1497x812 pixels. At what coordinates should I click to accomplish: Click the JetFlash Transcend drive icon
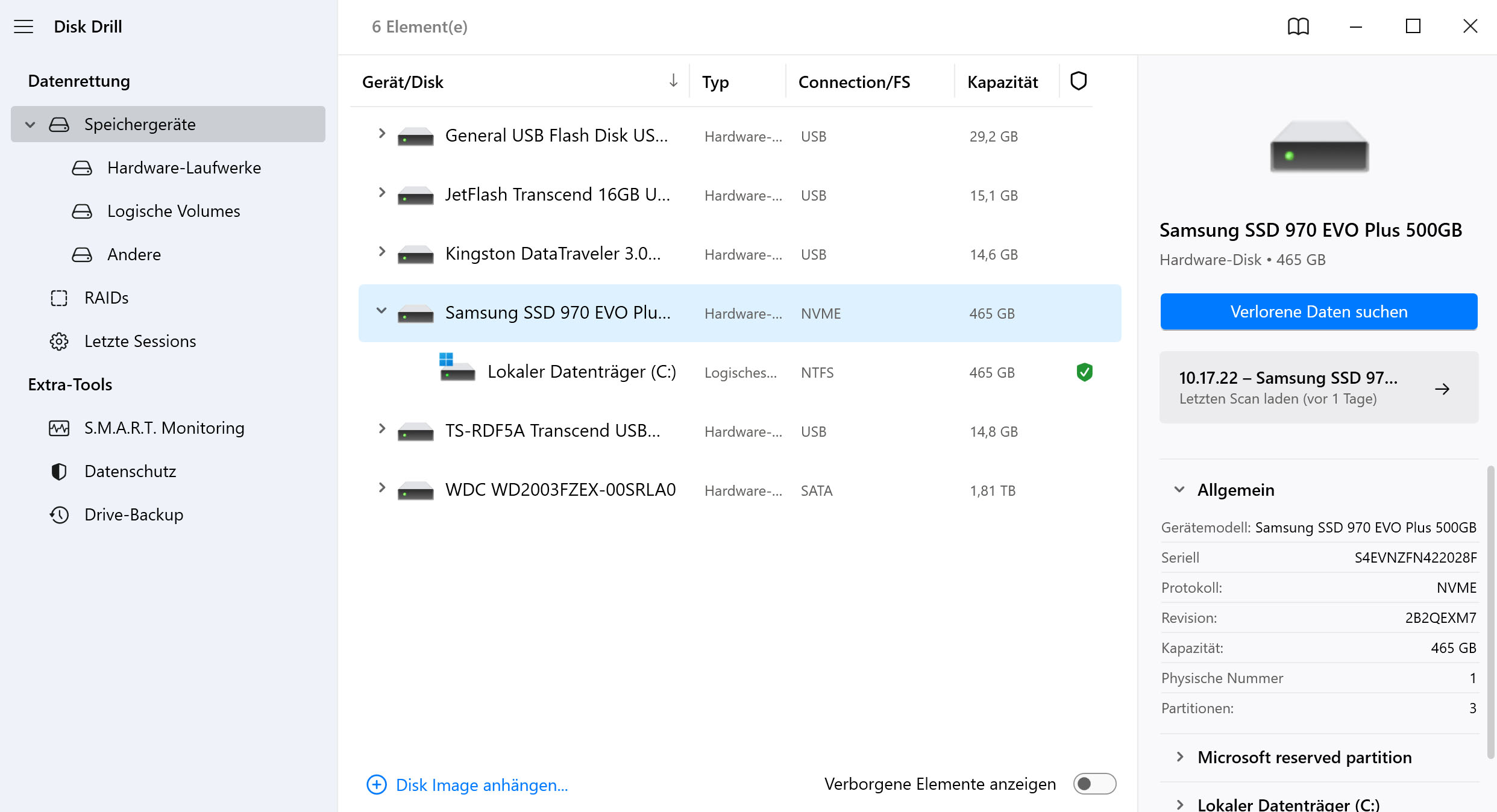(416, 196)
